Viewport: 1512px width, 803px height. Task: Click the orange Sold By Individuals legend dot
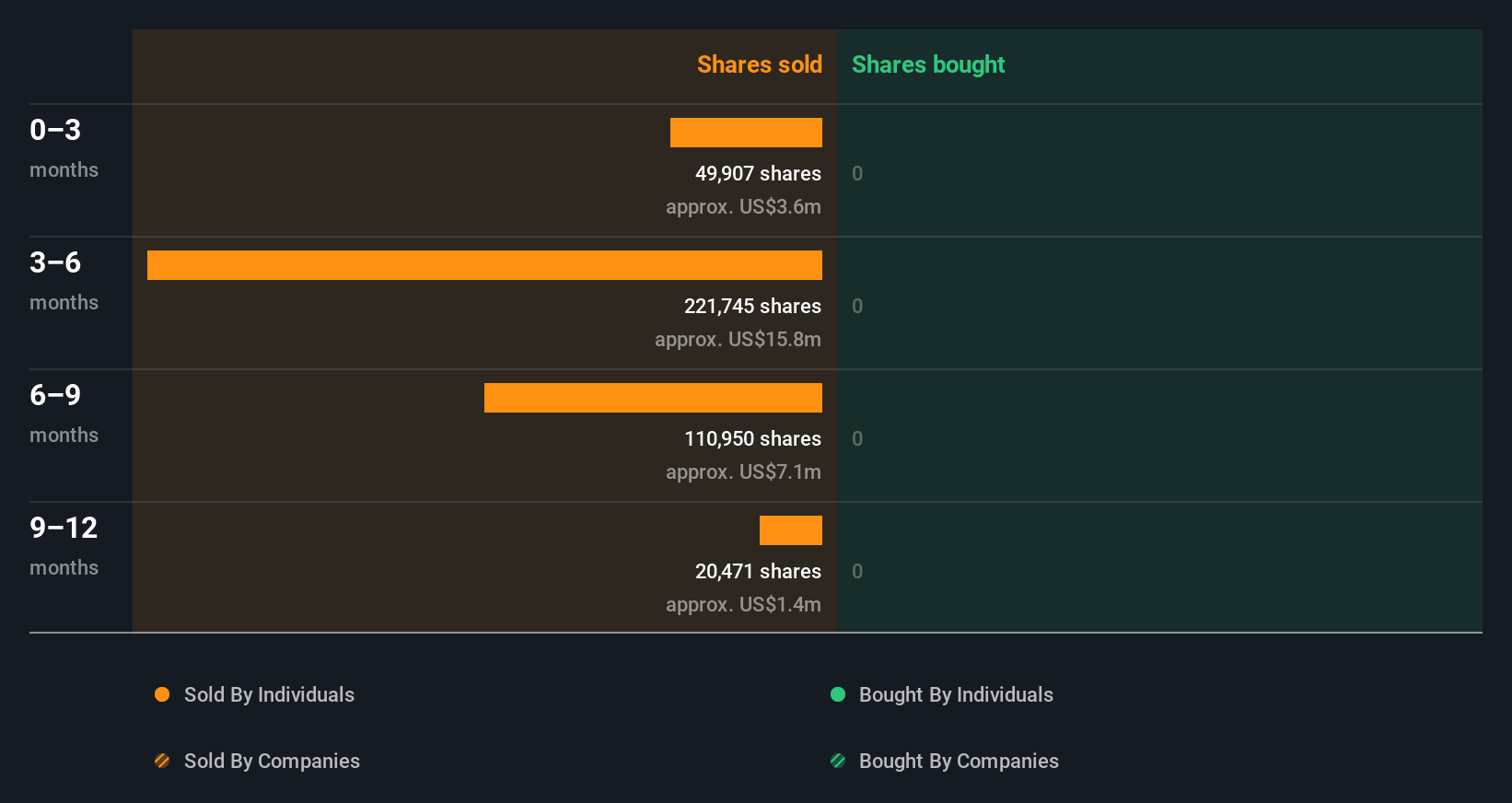click(162, 694)
